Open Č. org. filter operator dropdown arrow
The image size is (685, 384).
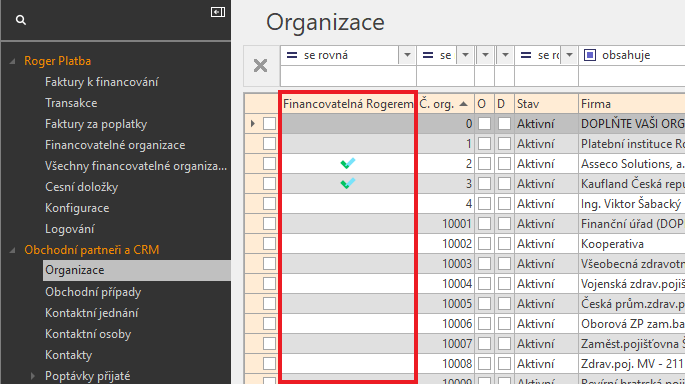click(x=465, y=55)
